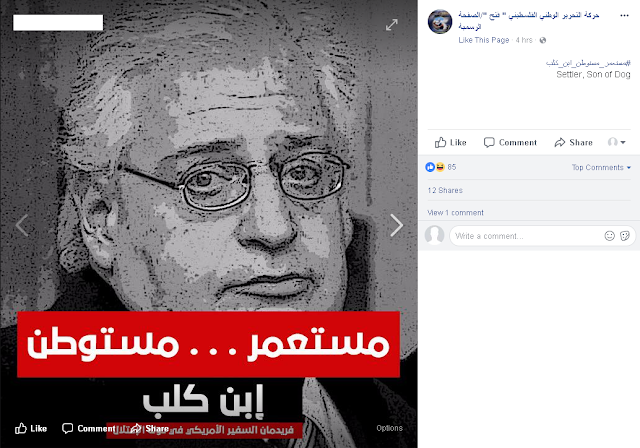640x448 pixels.
Task: Open the post-as profile selector dropdown
Action: point(616,142)
